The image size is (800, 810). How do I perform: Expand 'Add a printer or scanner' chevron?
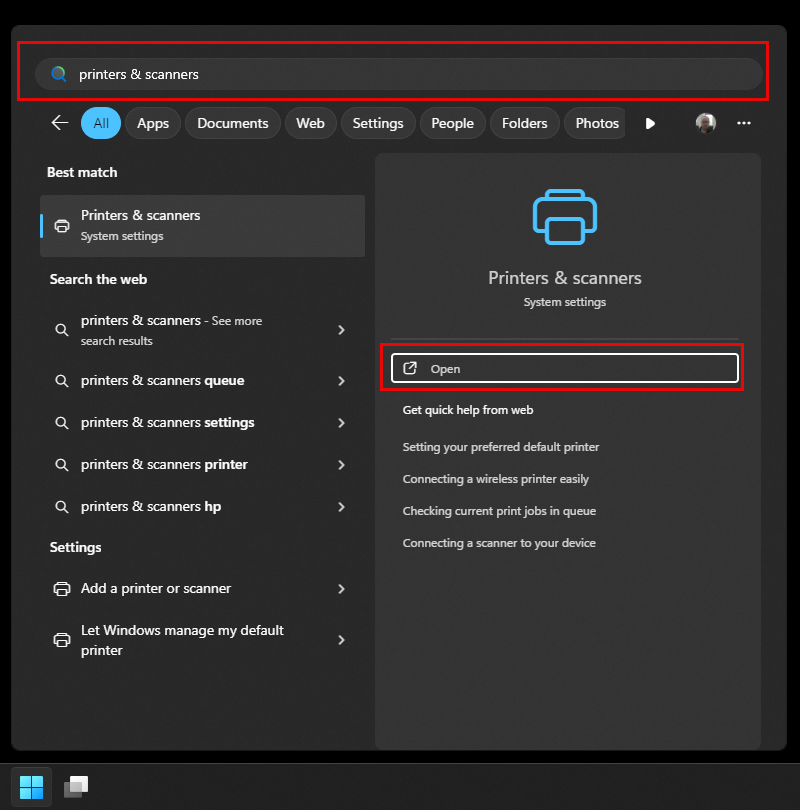point(341,589)
